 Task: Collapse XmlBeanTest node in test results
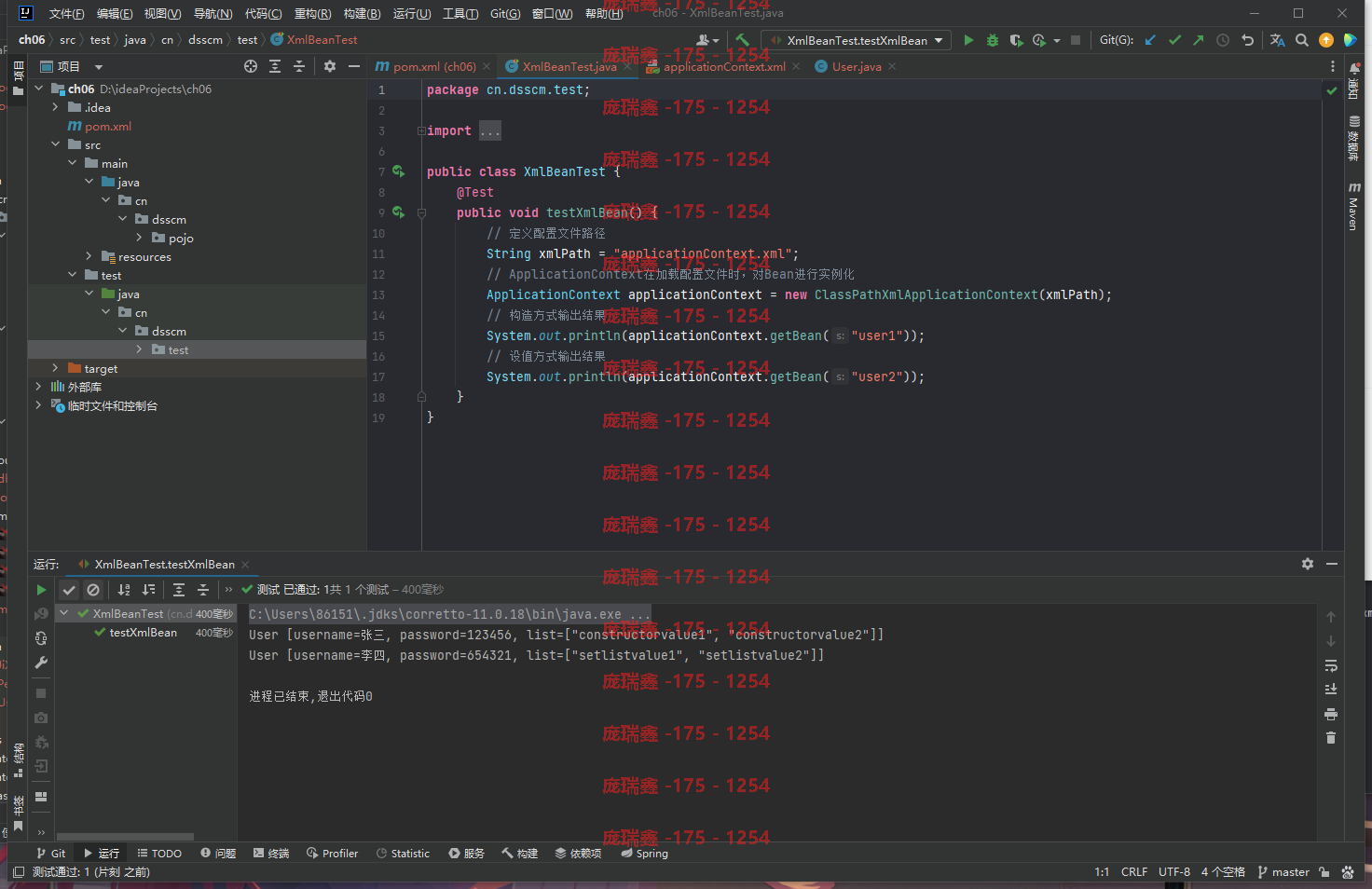click(64, 613)
